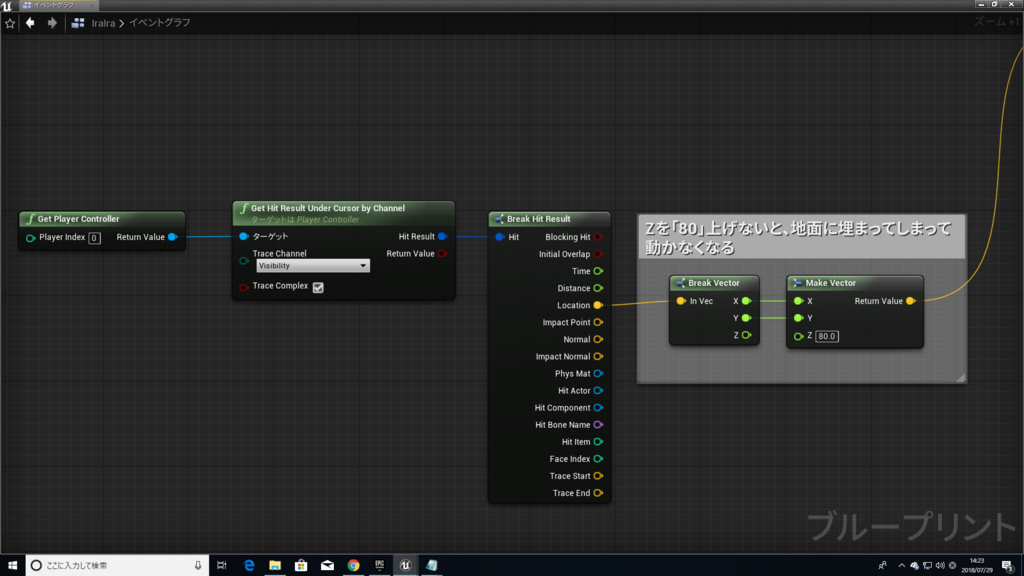Toggle the Trace Complex checkbox
The width and height of the screenshot is (1024, 576).
(x=318, y=287)
